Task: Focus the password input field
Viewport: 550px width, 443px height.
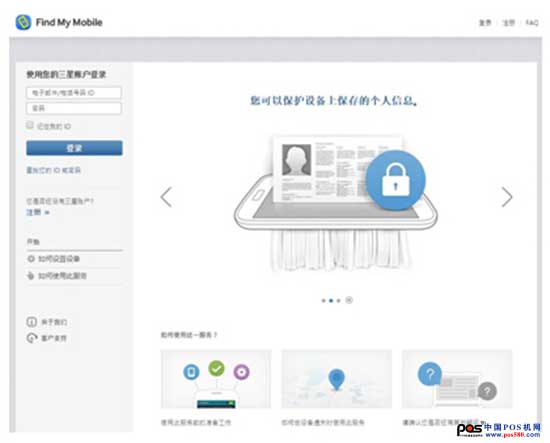Action: point(74,108)
